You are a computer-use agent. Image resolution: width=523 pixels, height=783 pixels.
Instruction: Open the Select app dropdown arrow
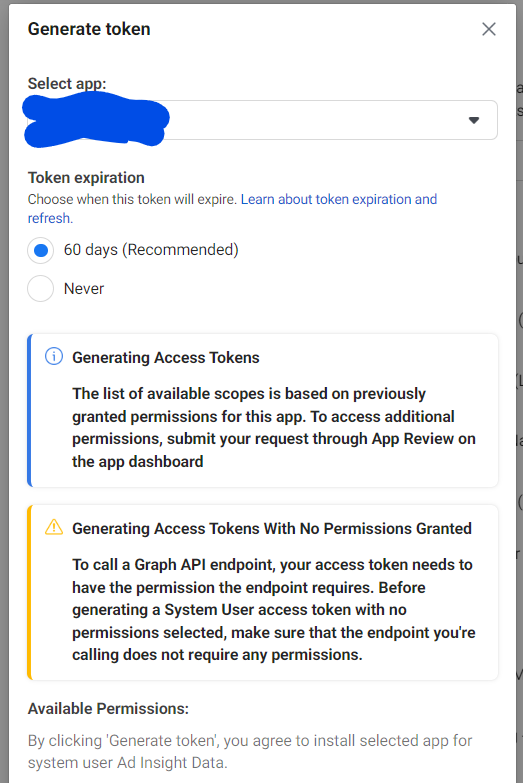point(474,120)
